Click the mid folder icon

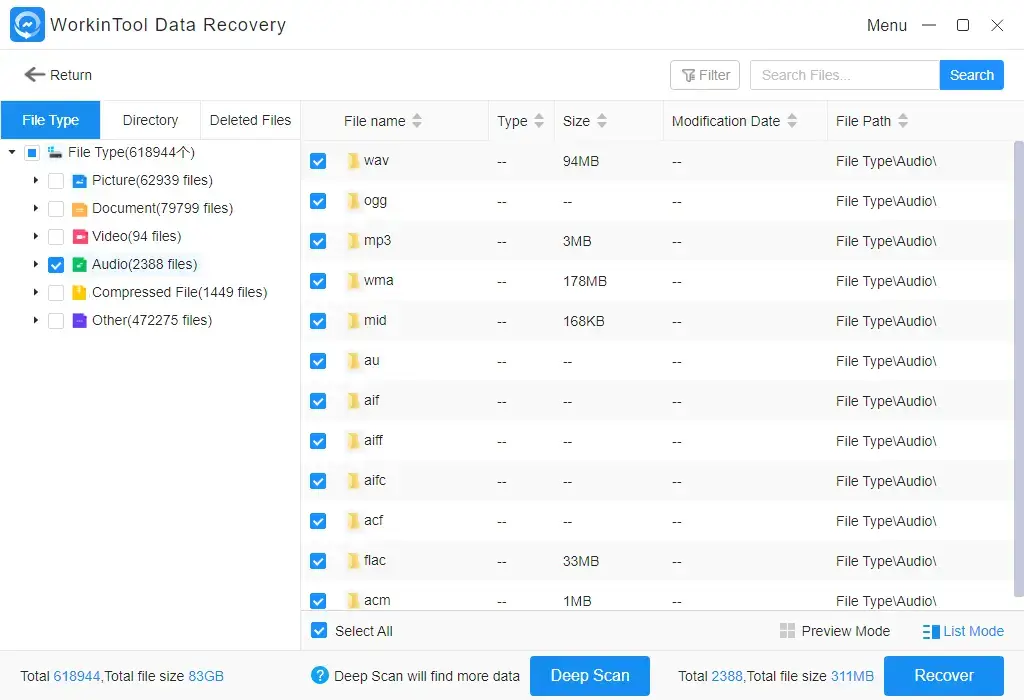tap(353, 321)
